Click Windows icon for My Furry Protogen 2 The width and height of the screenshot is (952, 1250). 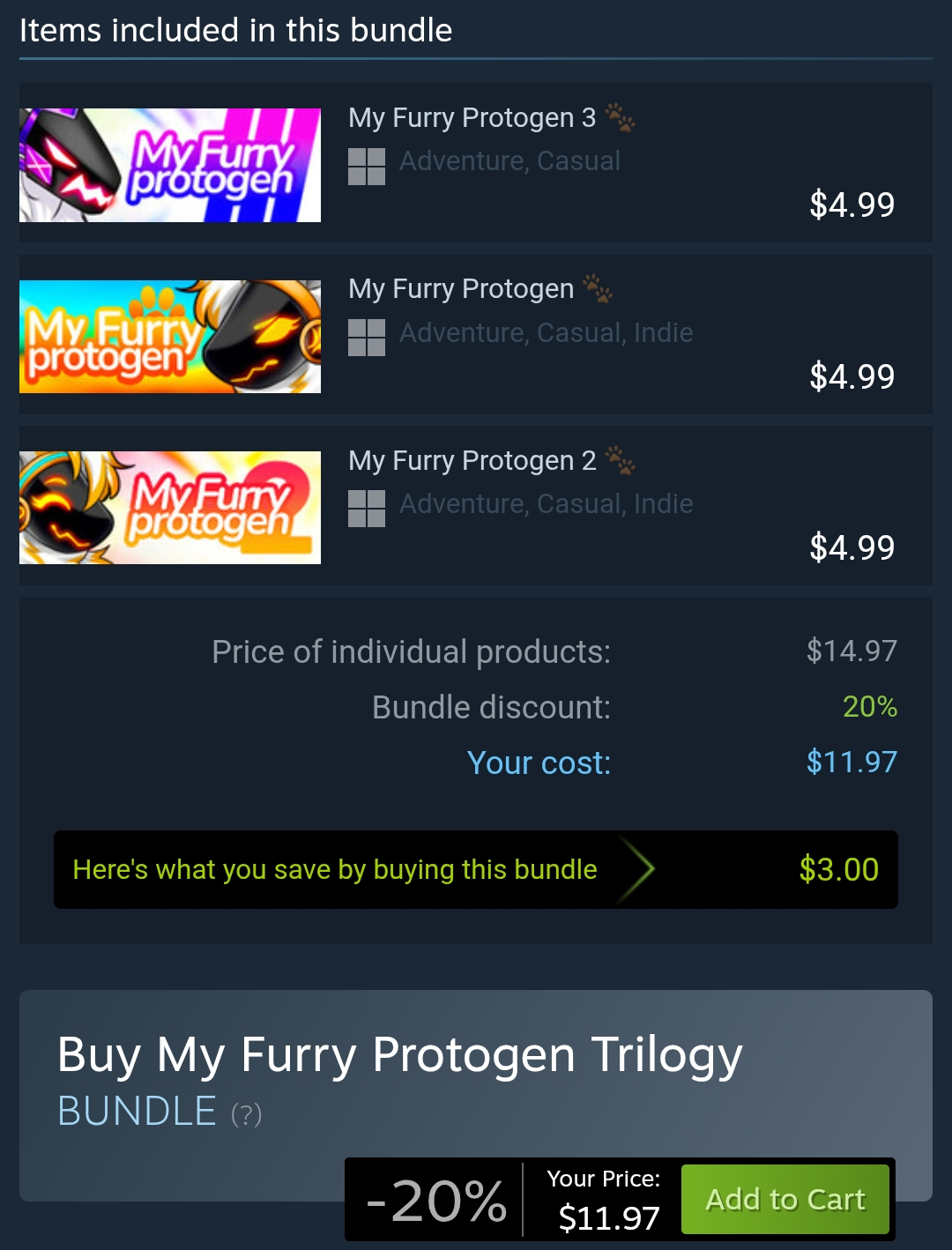coord(367,509)
